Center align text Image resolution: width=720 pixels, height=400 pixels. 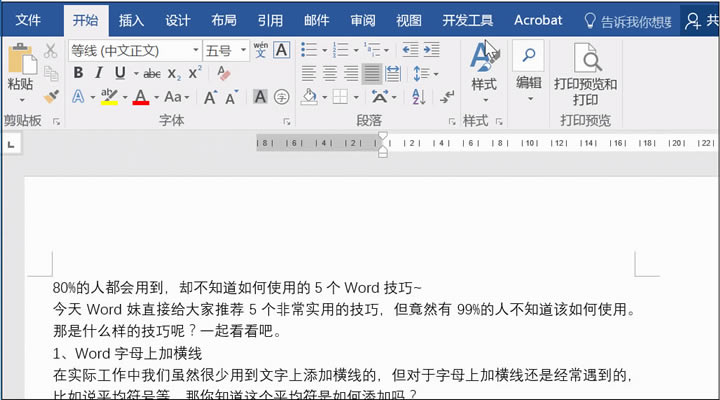(x=330, y=73)
